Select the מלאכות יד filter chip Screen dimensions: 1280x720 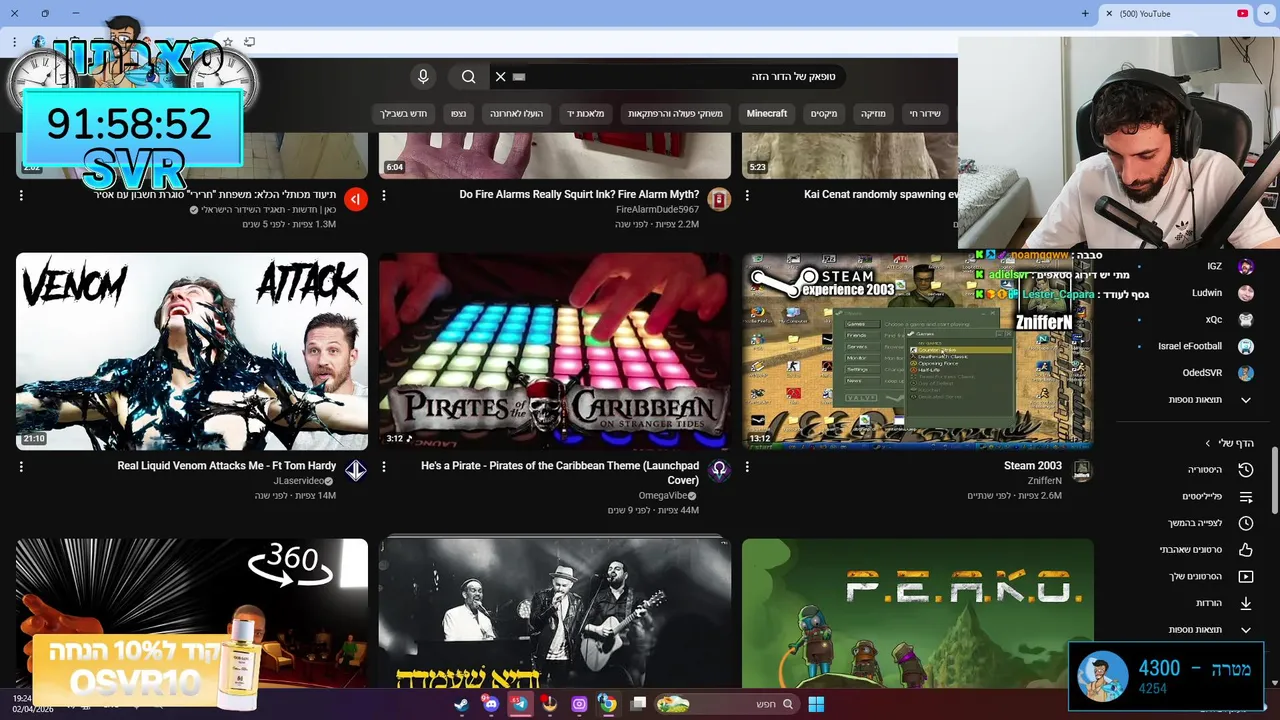pos(585,114)
